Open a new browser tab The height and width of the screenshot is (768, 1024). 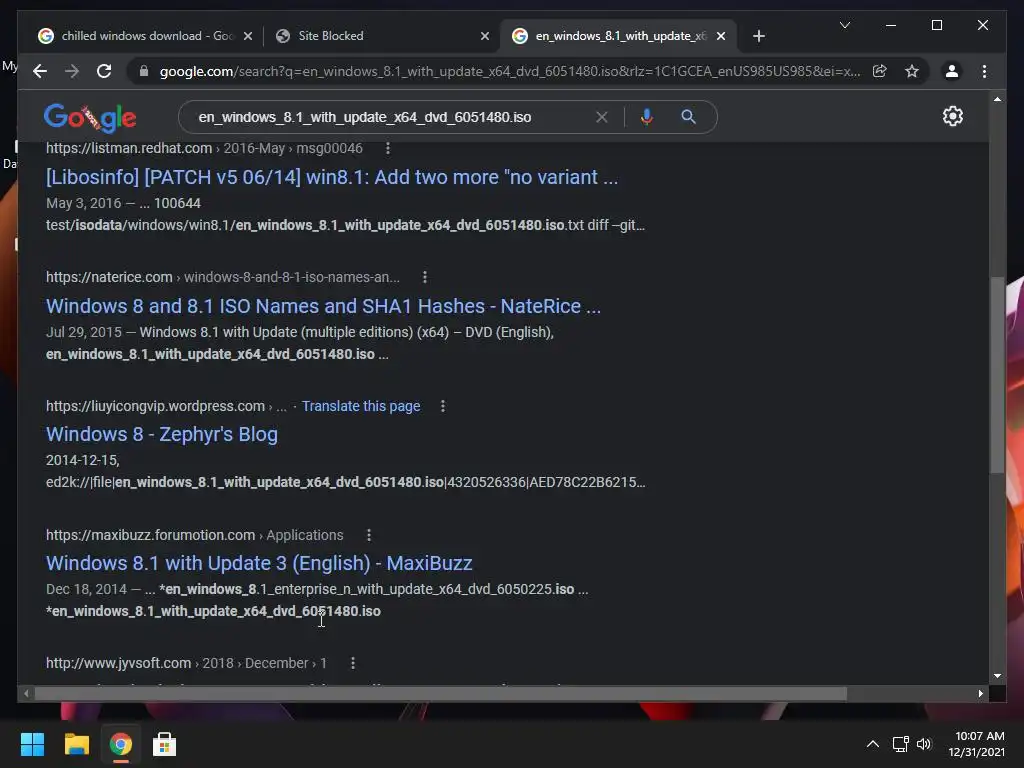tap(758, 36)
